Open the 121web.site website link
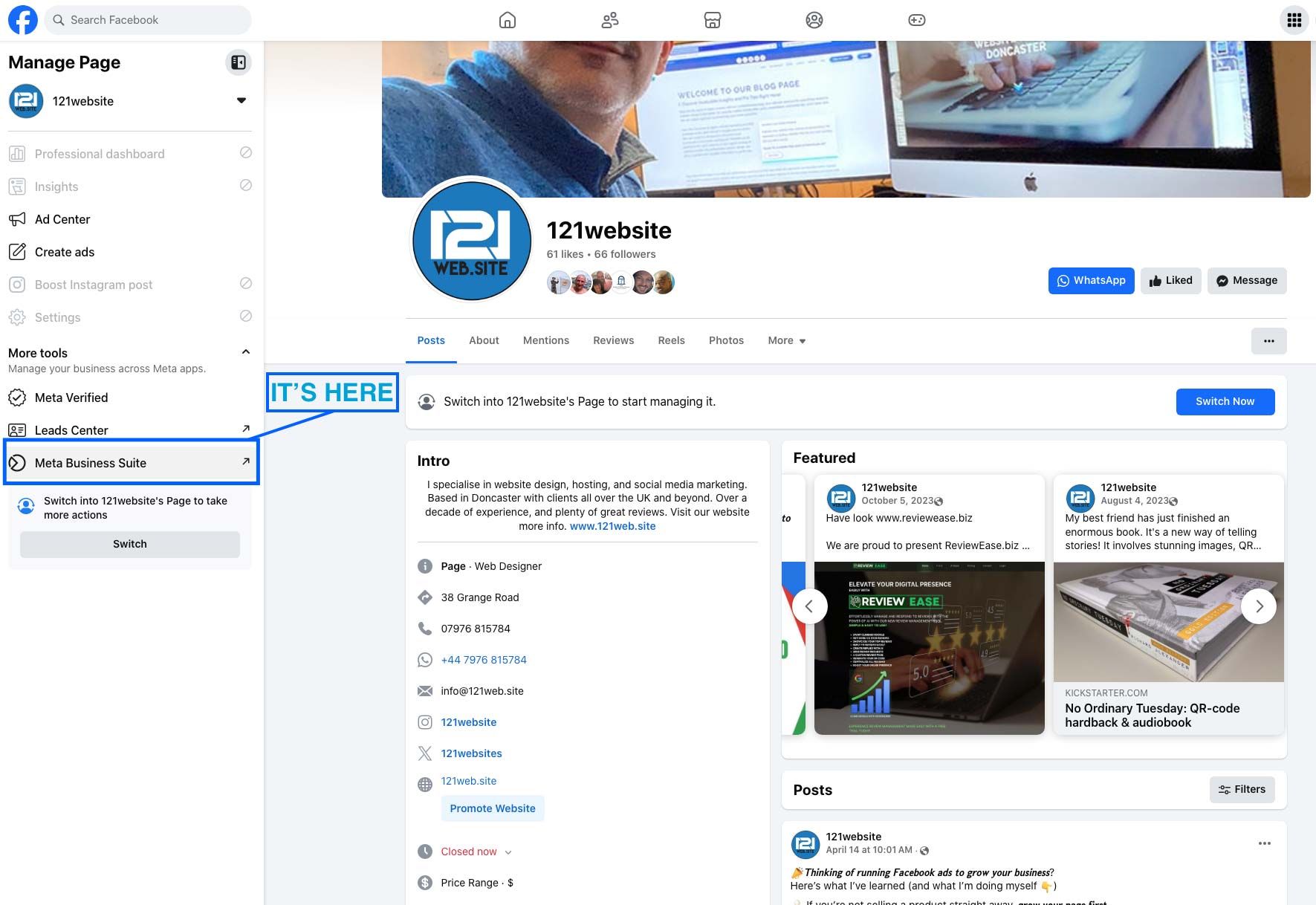The height and width of the screenshot is (905, 1316). (x=469, y=781)
